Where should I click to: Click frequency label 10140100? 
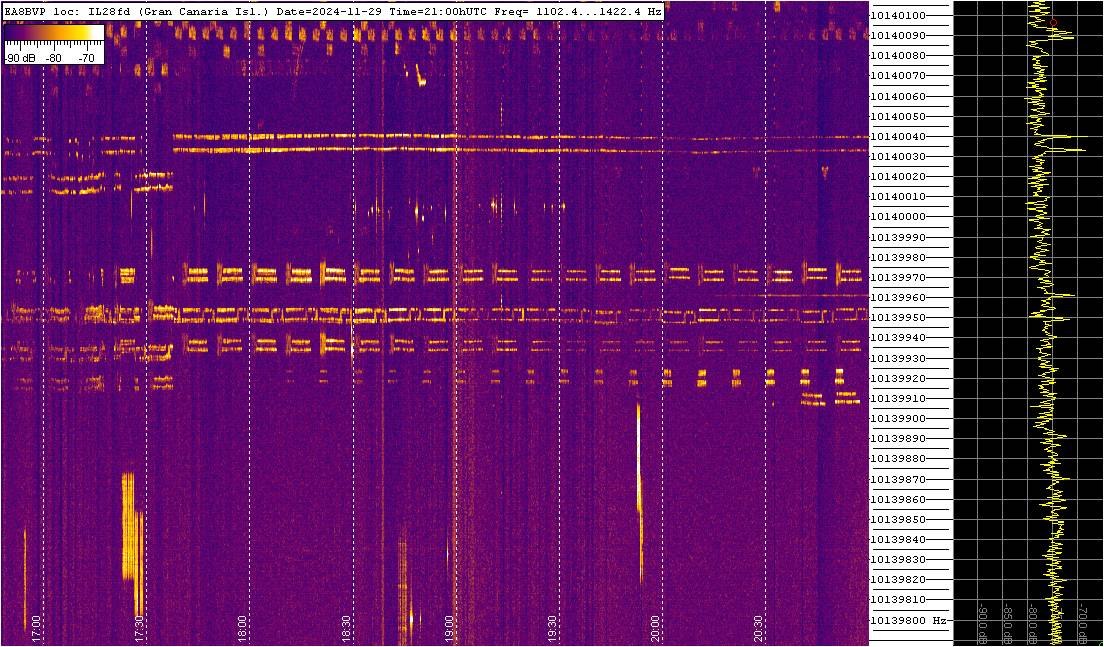(x=898, y=15)
